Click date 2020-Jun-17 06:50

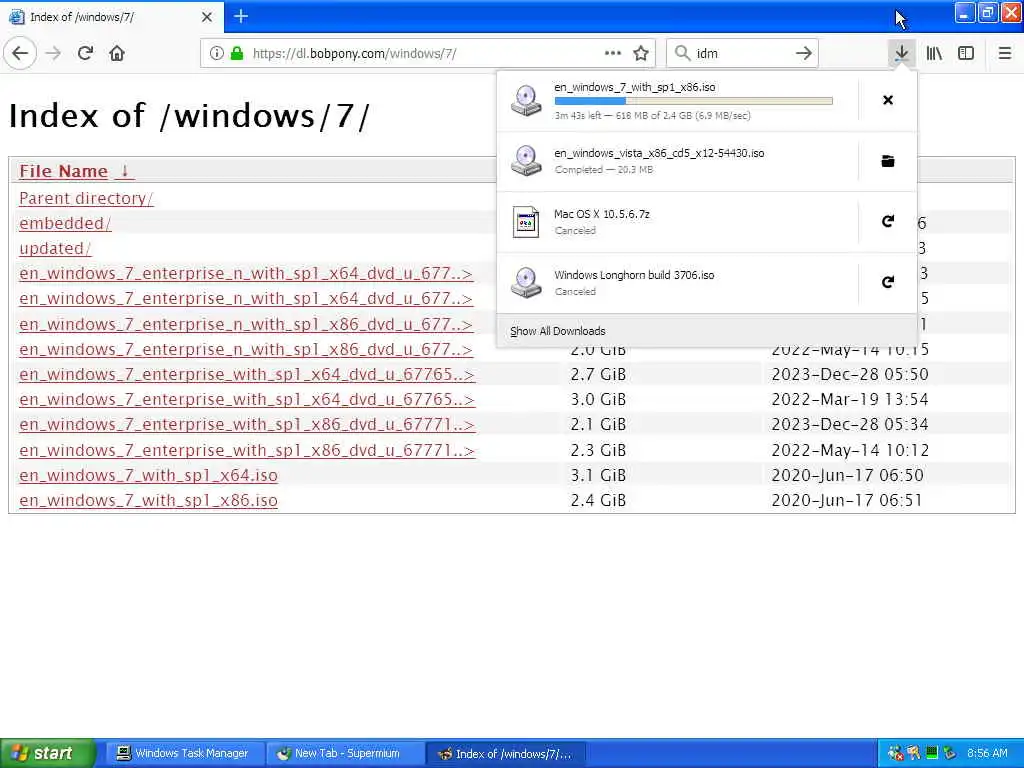(847, 475)
